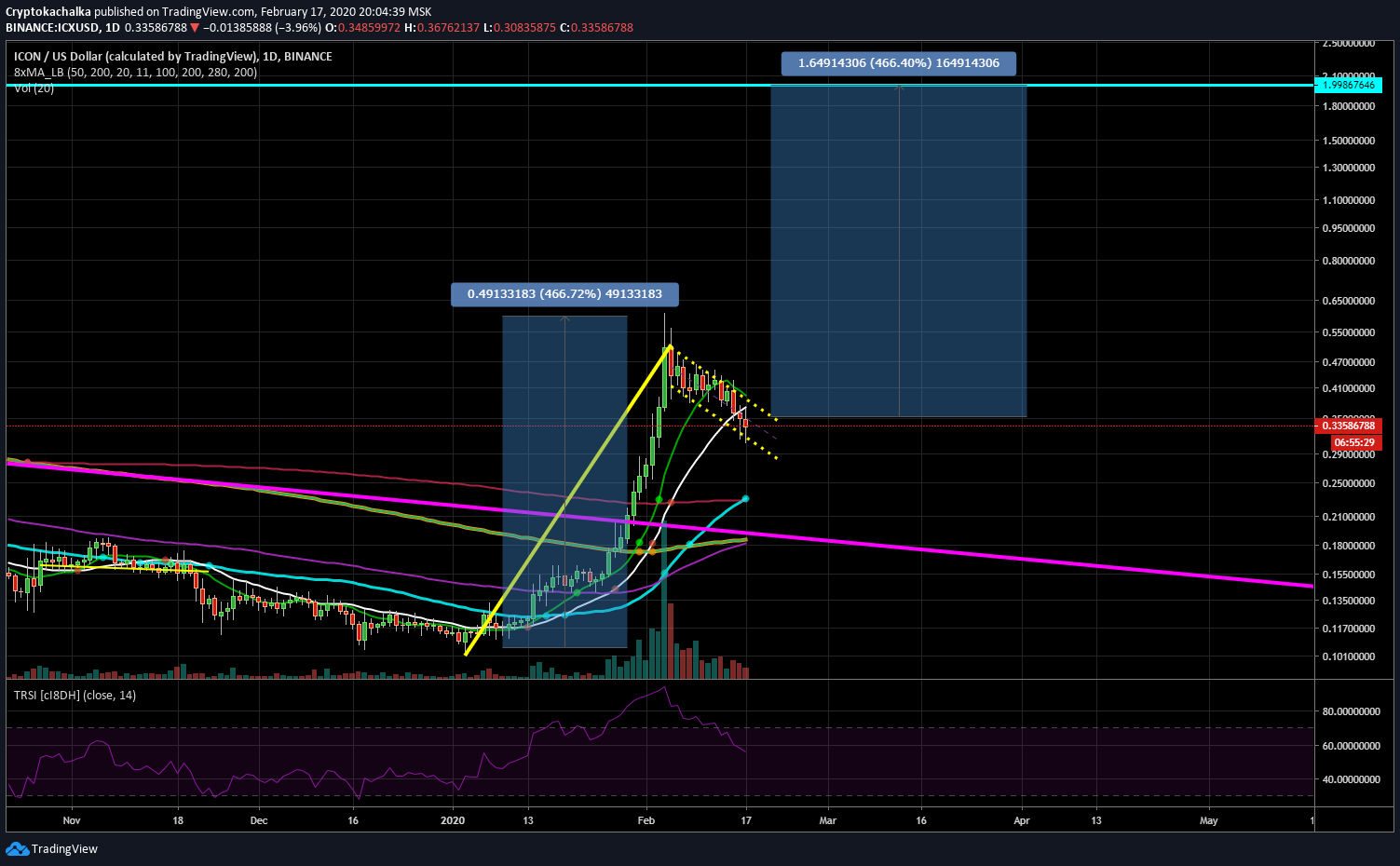Click the 0.25000000 price axis label
The image size is (1400, 866).
coord(1348,483)
